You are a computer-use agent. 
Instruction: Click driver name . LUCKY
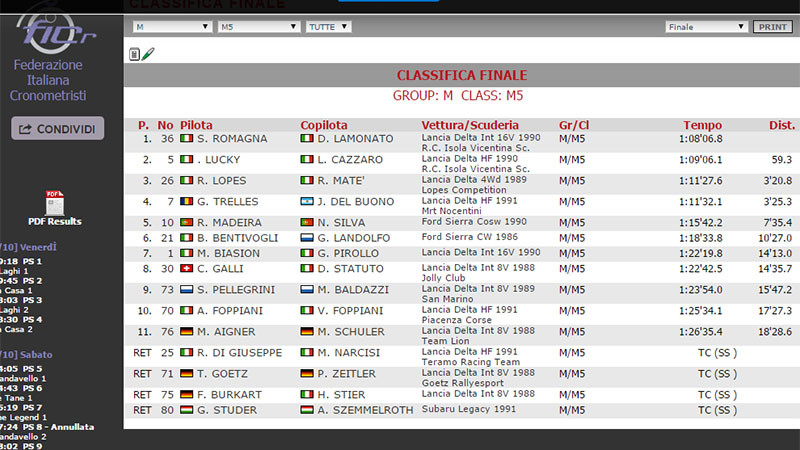[218, 159]
